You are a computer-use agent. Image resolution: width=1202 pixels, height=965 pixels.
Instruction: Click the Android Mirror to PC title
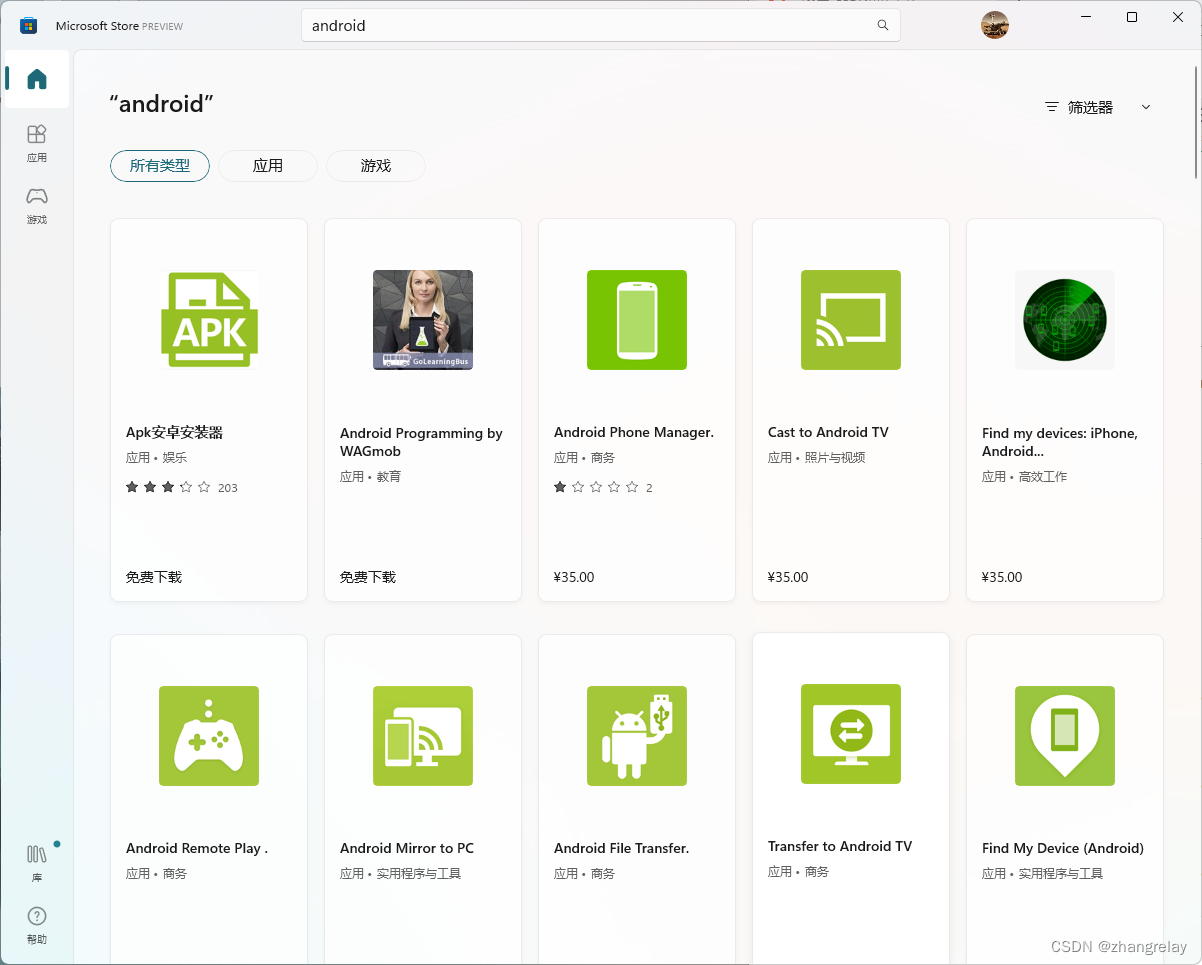pyautogui.click(x=407, y=849)
